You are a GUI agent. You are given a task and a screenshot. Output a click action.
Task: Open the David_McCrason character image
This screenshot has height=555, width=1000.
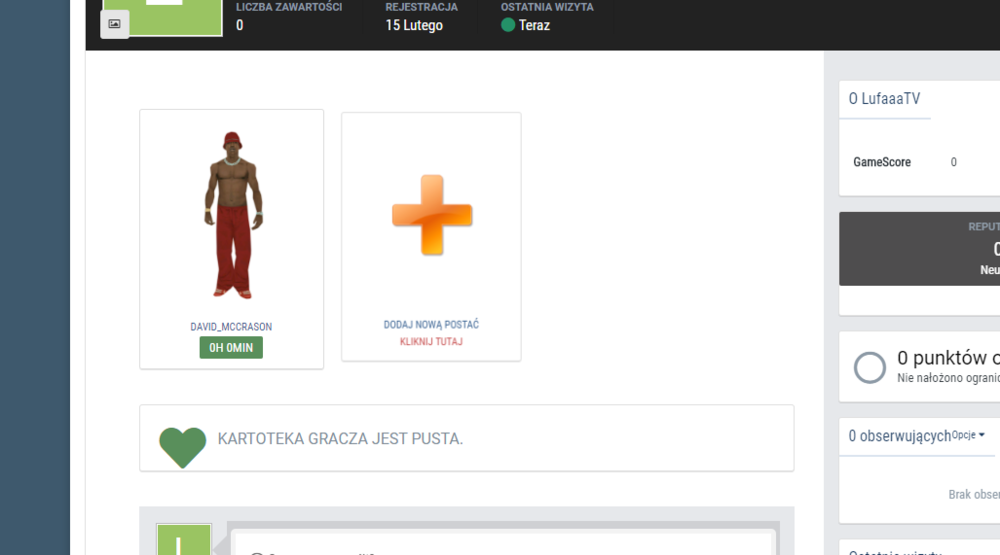(x=232, y=215)
